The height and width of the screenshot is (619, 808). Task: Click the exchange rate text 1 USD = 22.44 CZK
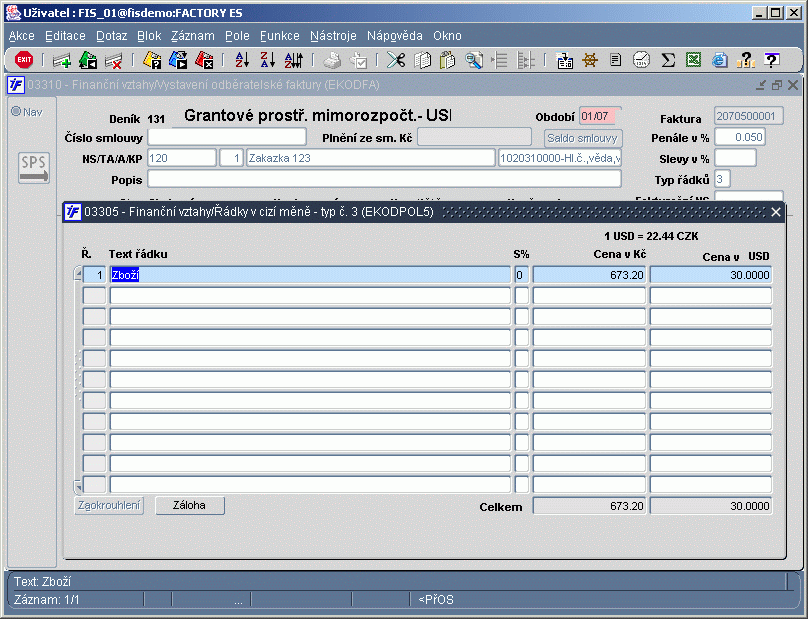(x=651, y=236)
